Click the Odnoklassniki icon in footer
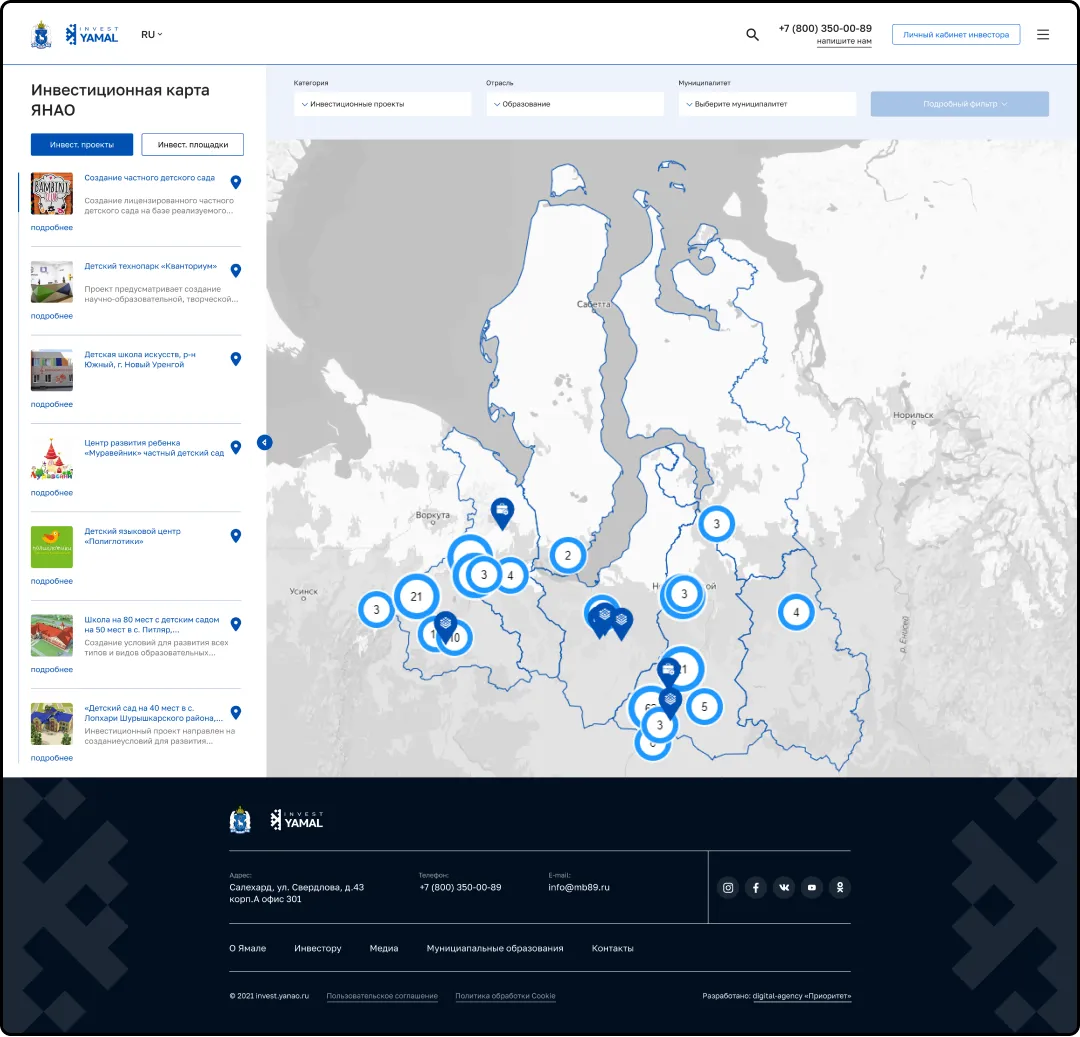1080x1037 pixels. pyautogui.click(x=840, y=887)
